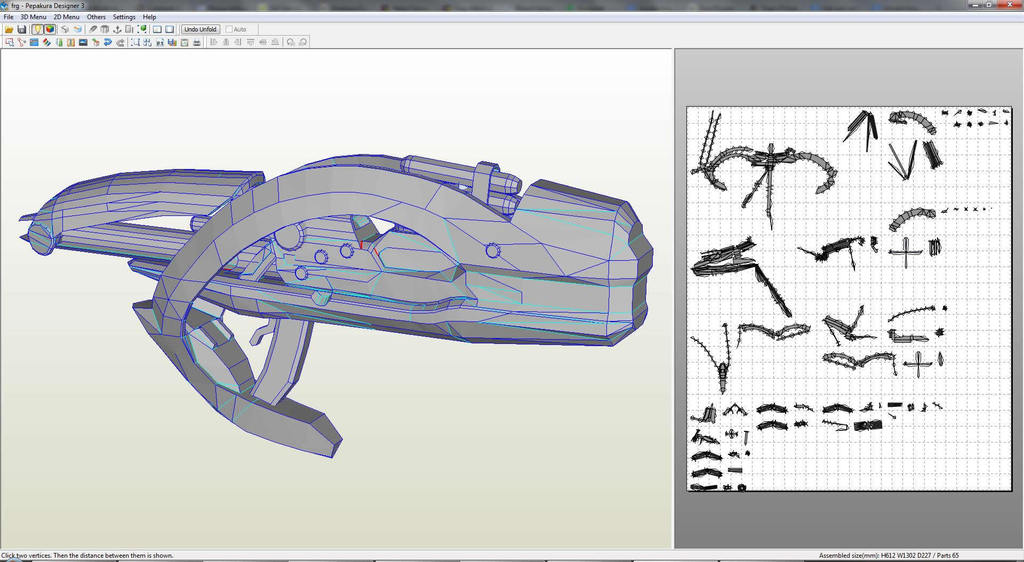Click the green cube with selection corners icon
This screenshot has width=1024, height=562.
(x=143, y=29)
